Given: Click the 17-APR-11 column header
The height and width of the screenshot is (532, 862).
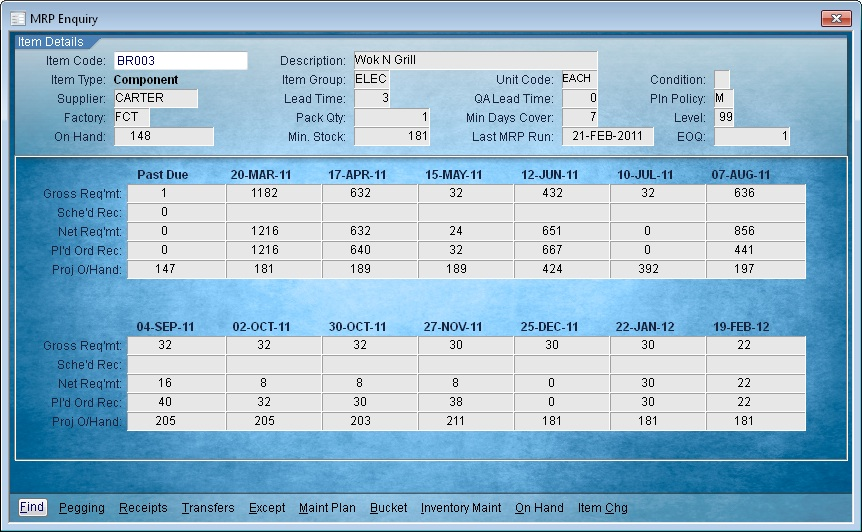Looking at the screenshot, I should [357, 175].
